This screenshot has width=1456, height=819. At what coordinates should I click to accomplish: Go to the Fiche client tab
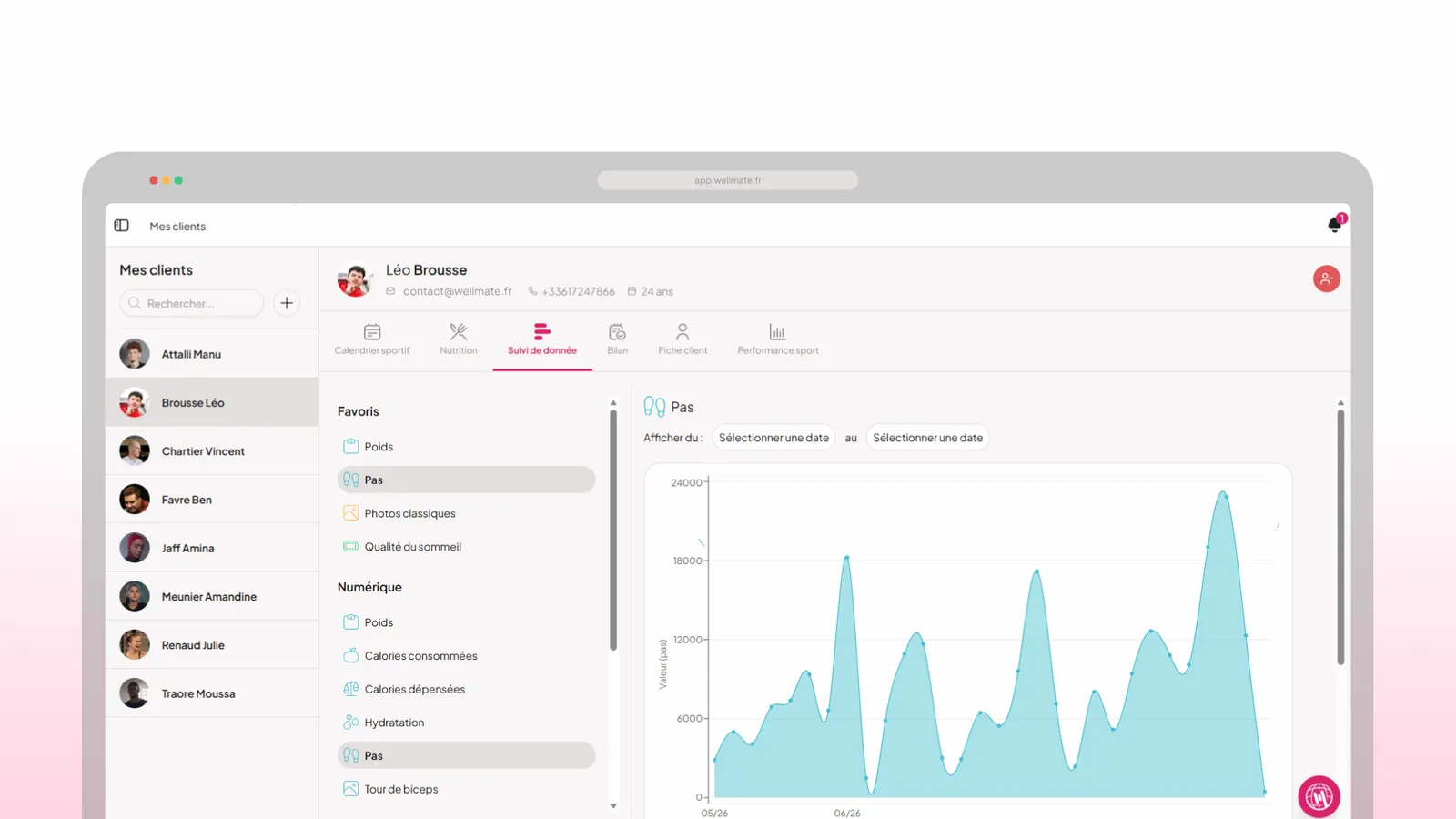point(682,339)
